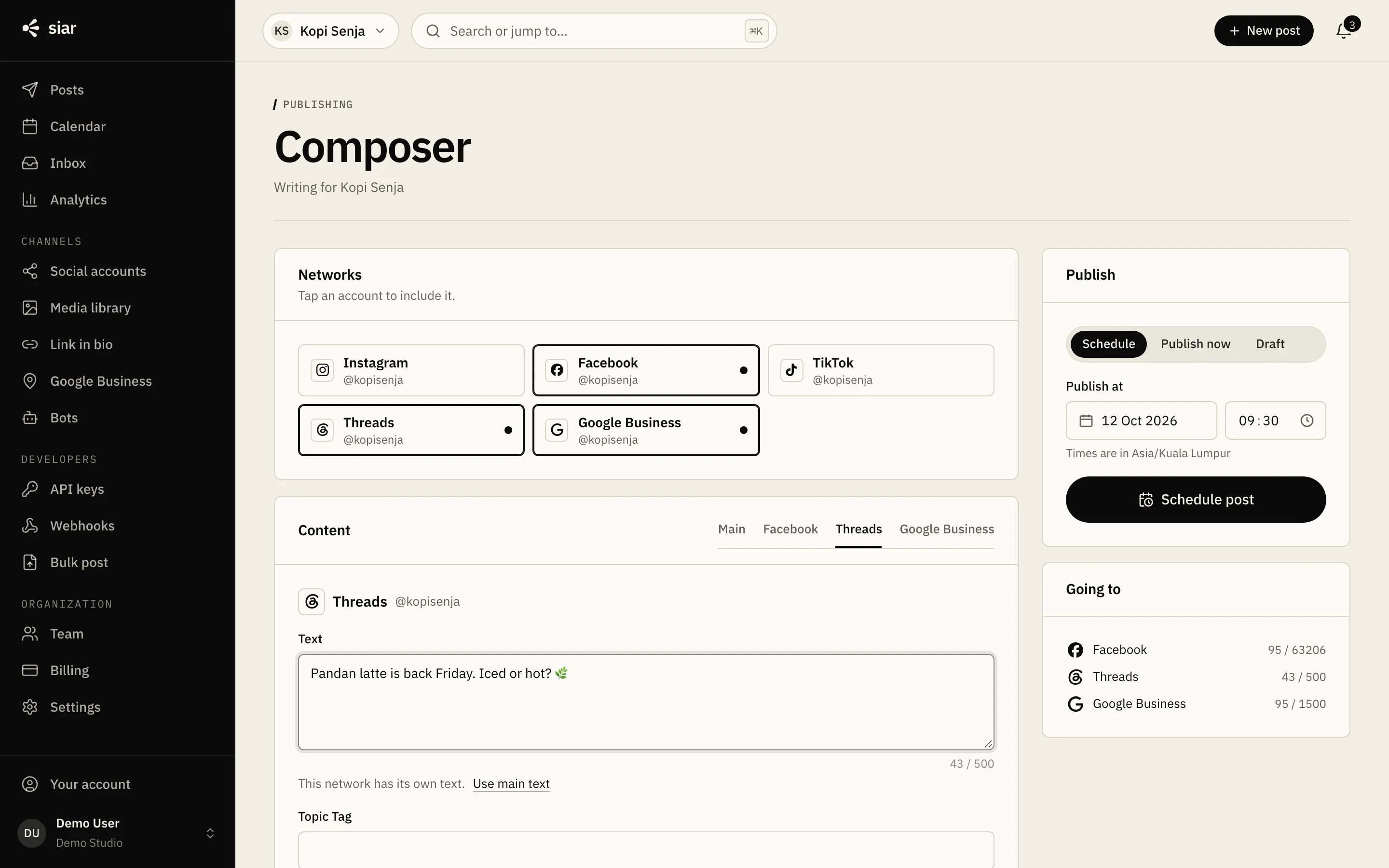
Task: Open Social accounts
Action: pyautogui.click(x=117, y=271)
